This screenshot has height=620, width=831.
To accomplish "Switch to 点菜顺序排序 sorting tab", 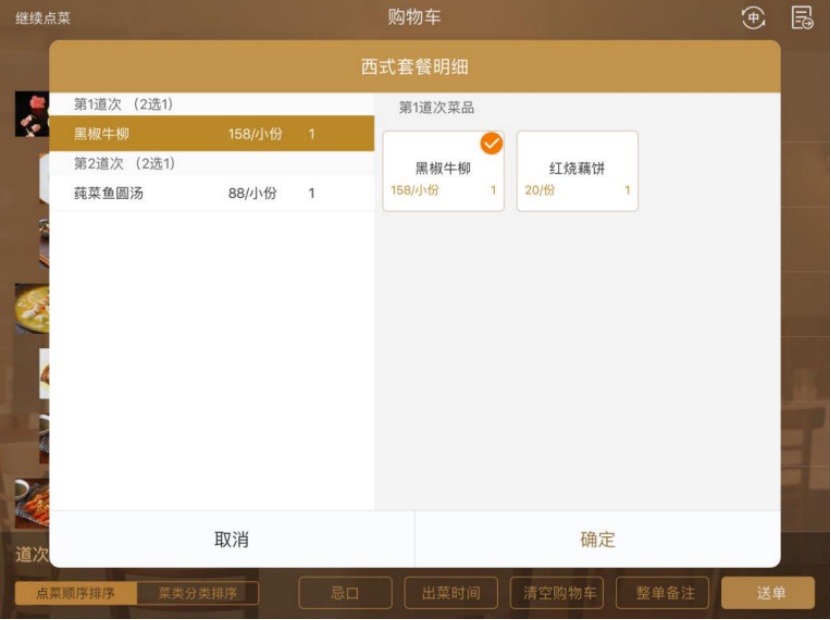I will coord(76,593).
